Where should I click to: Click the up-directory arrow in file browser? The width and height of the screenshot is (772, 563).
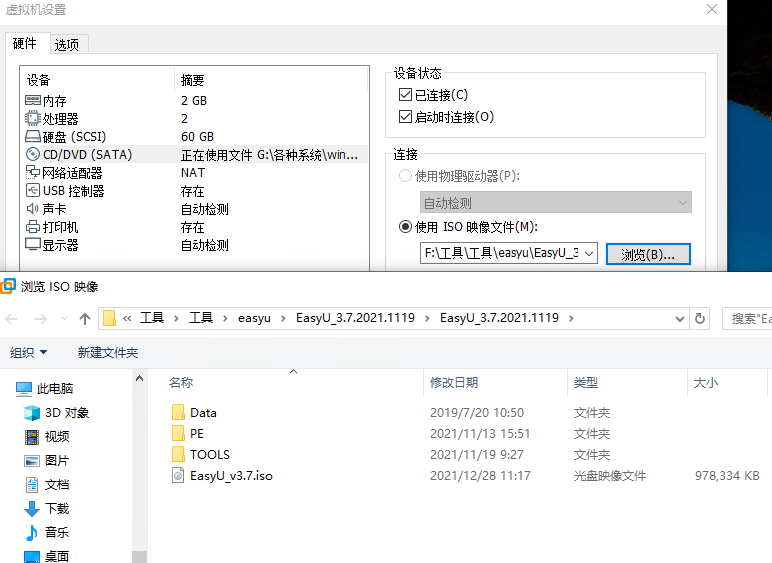coord(85,318)
